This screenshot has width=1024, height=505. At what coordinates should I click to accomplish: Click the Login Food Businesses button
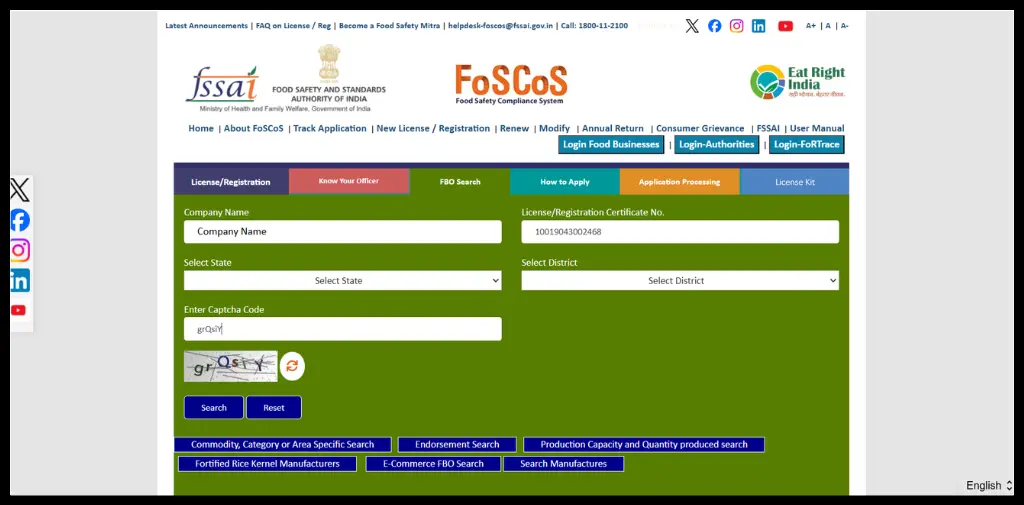point(611,144)
